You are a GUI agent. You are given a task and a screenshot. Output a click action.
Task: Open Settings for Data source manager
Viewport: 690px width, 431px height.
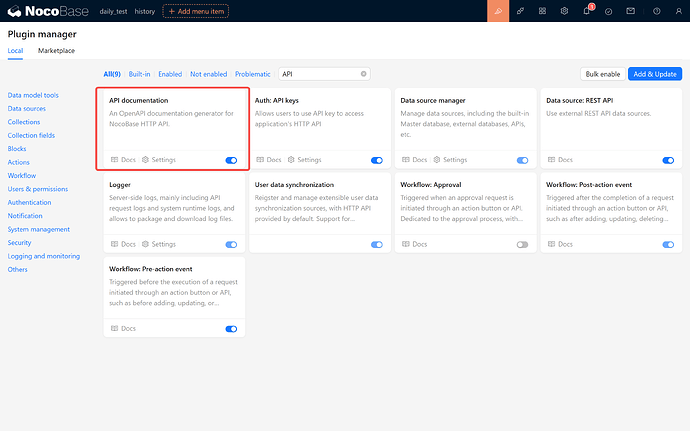[450, 160]
